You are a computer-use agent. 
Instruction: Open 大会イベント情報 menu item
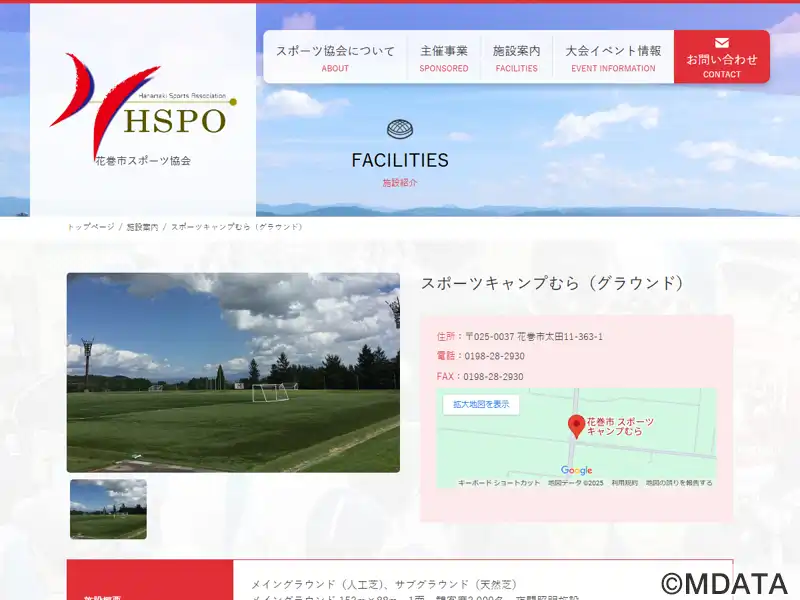tap(613, 58)
